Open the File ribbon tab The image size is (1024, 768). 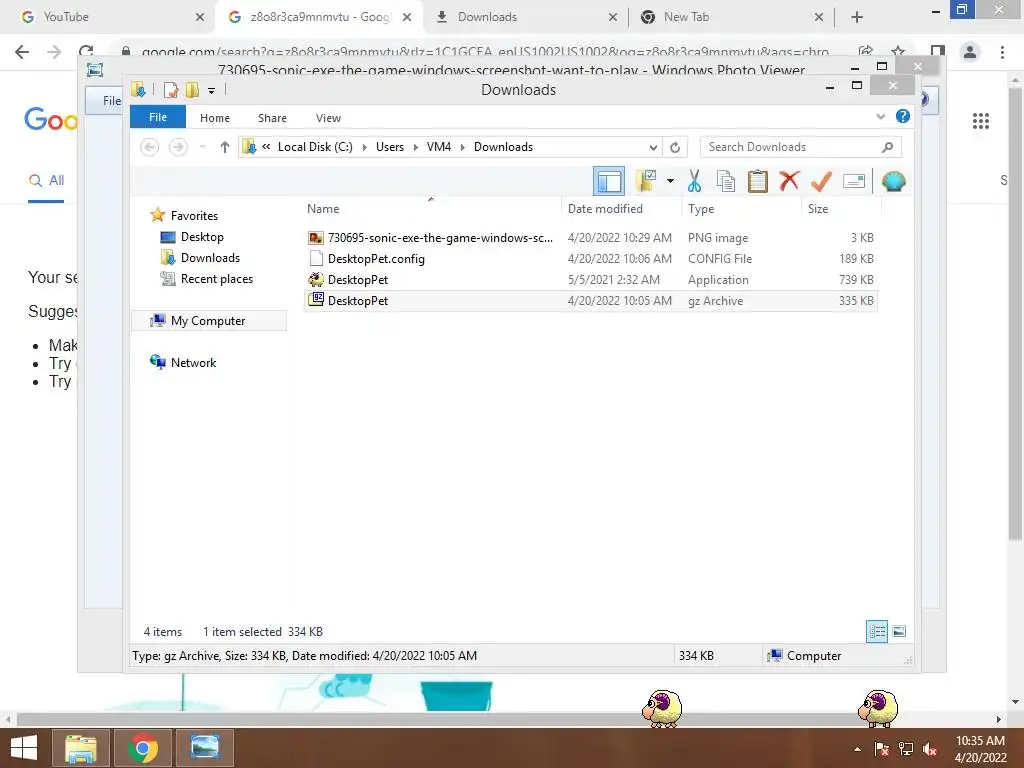tap(158, 118)
